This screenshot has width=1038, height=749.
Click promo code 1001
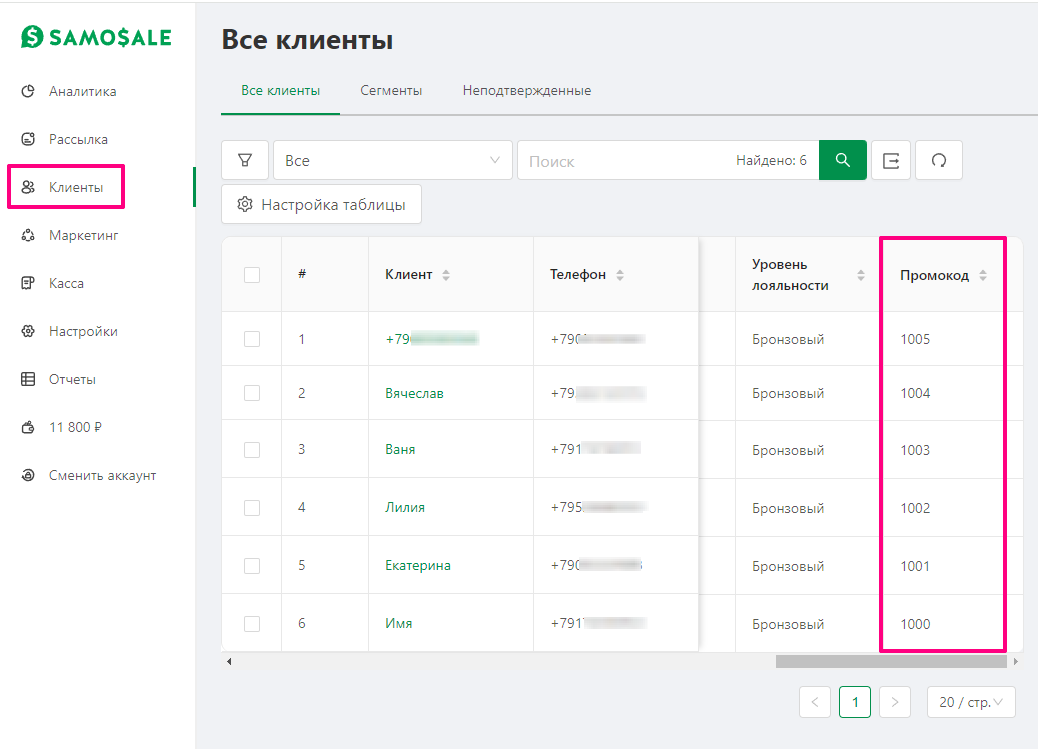point(915,566)
